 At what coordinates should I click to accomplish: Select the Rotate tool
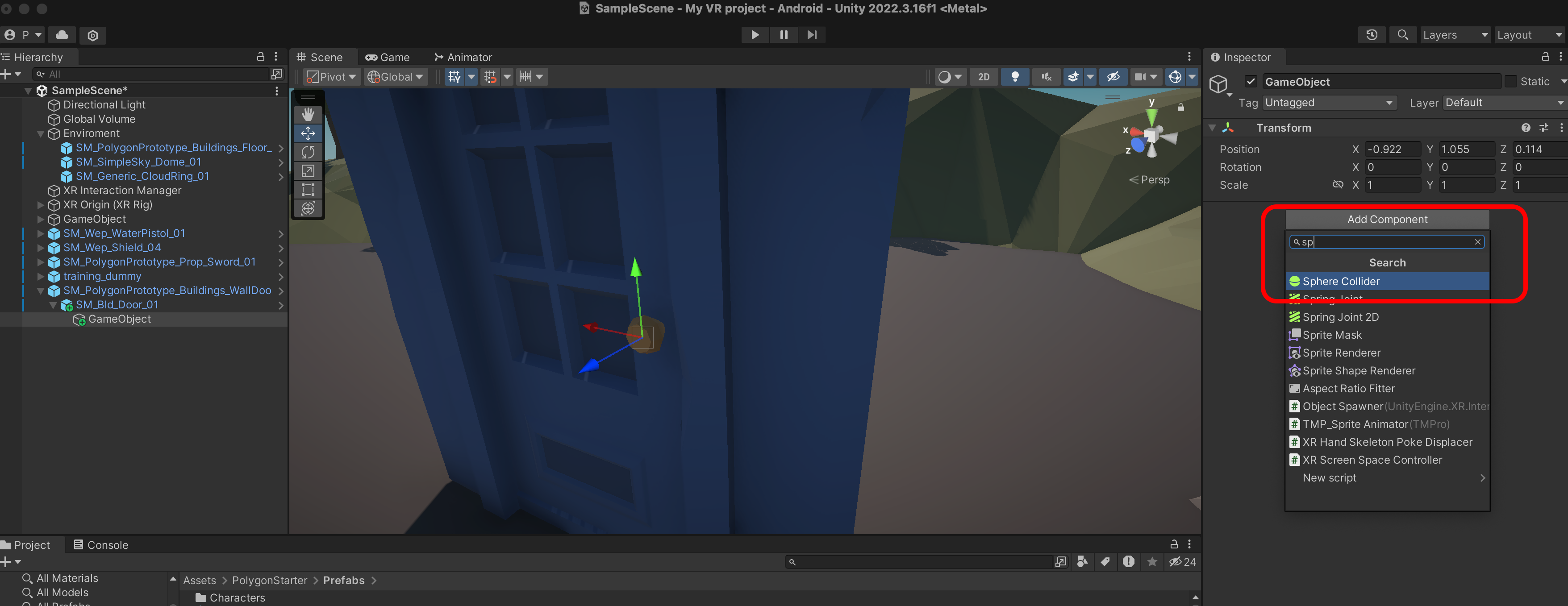tap(308, 152)
